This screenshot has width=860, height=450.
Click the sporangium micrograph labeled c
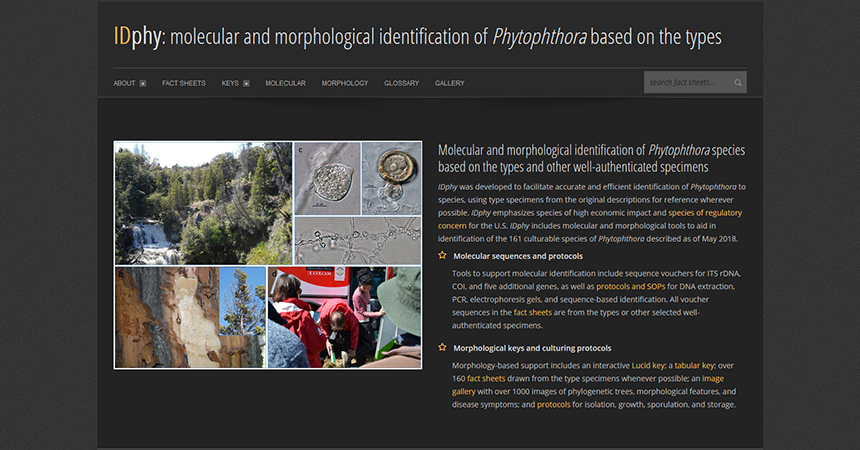coord(327,179)
